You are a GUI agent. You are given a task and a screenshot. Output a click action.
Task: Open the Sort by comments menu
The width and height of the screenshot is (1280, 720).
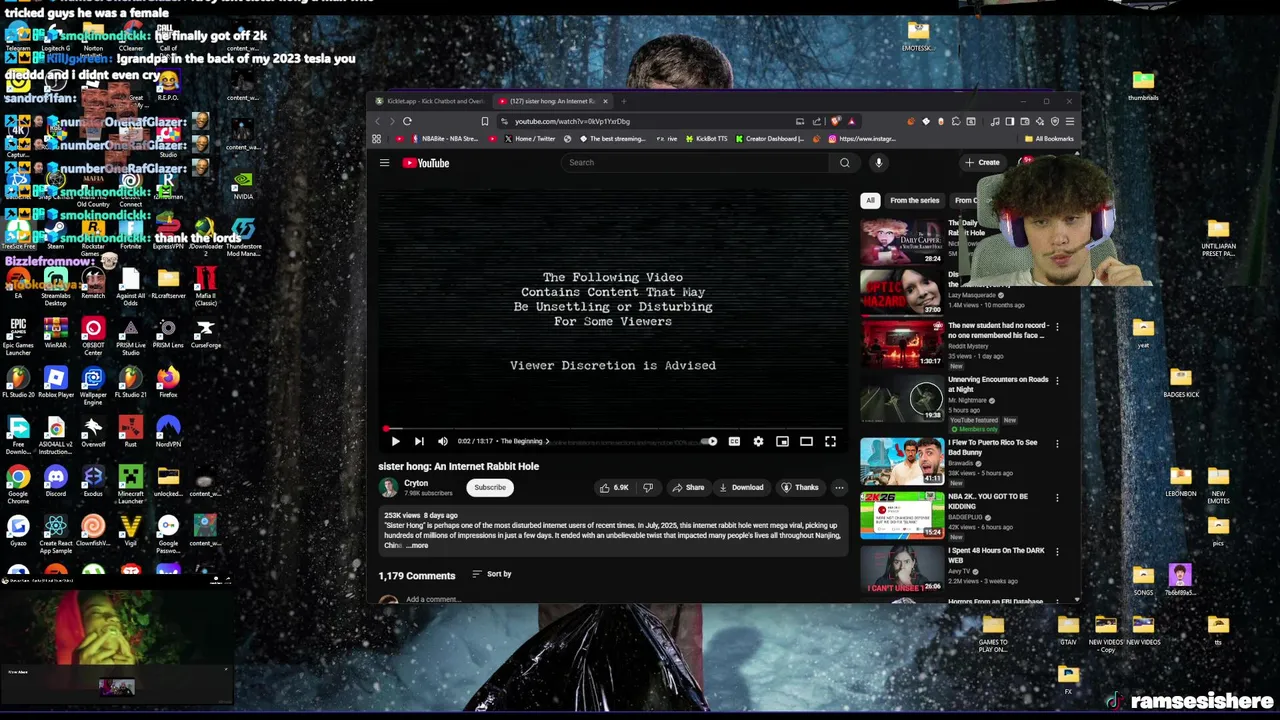pyautogui.click(x=491, y=574)
